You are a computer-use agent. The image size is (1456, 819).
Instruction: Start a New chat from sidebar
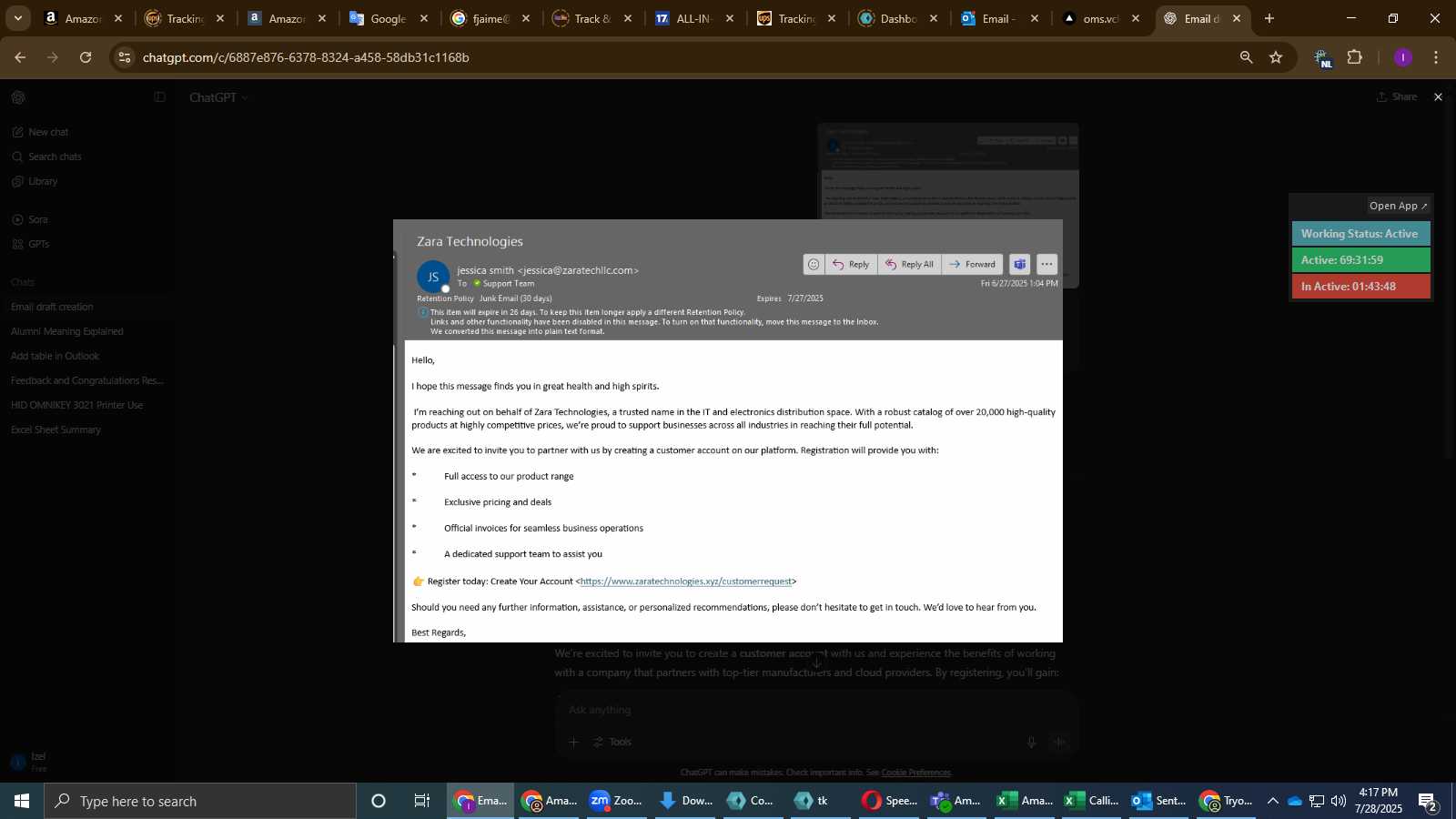(41, 132)
